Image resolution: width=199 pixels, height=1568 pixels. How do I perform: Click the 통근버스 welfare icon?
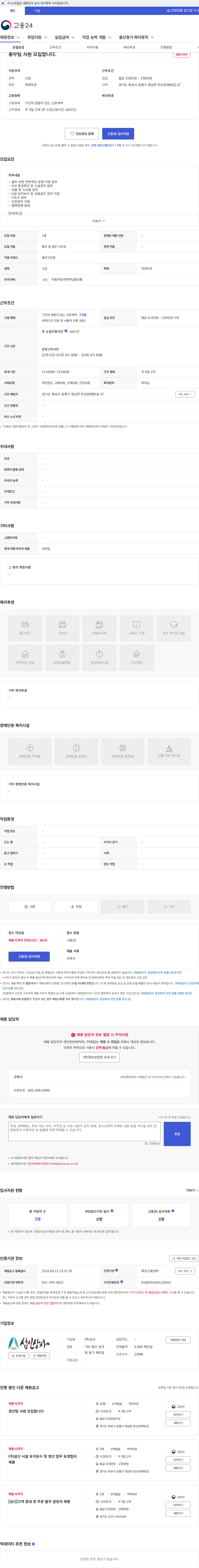(x=25, y=628)
